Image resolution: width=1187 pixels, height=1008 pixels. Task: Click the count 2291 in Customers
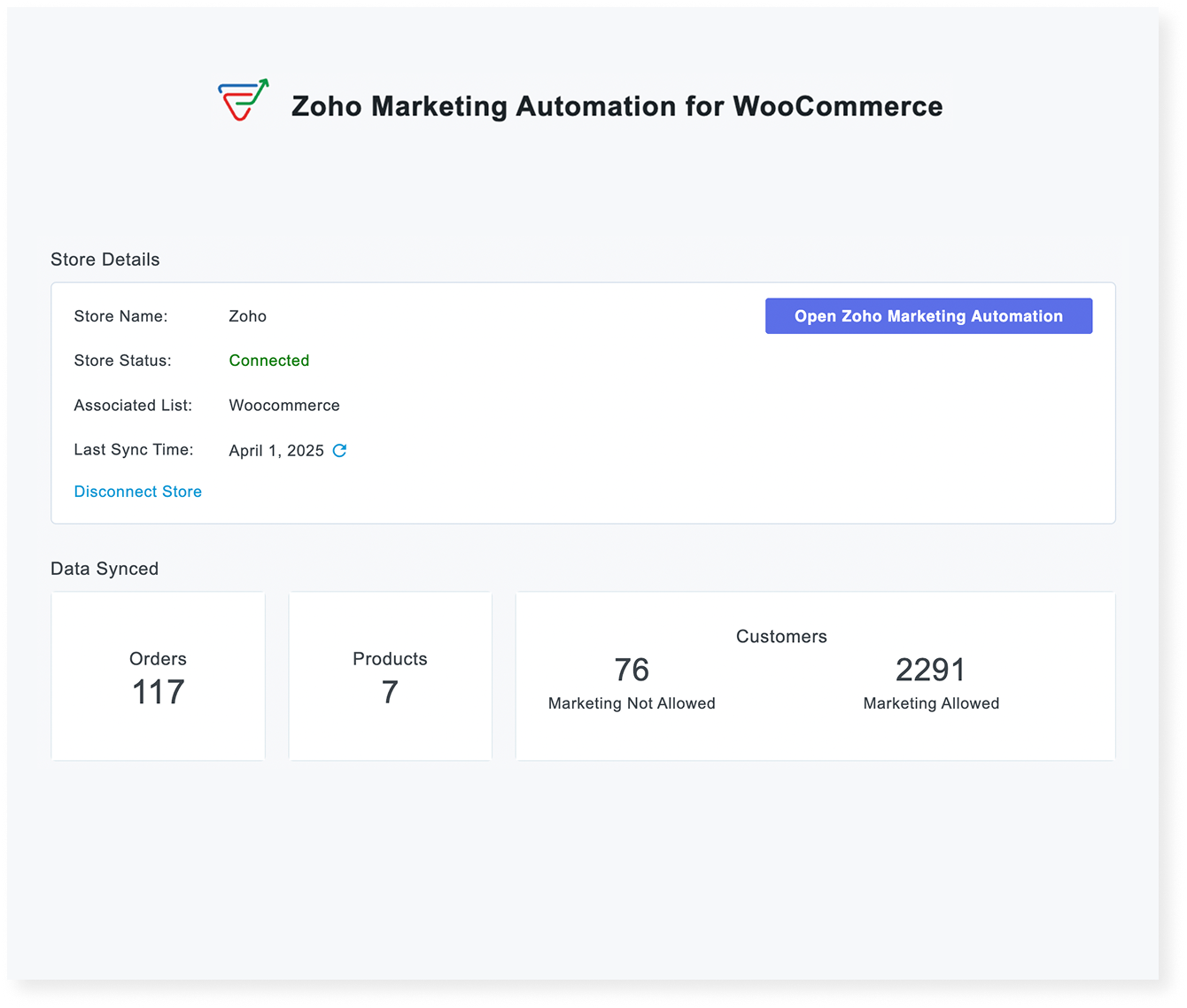[x=930, y=670]
